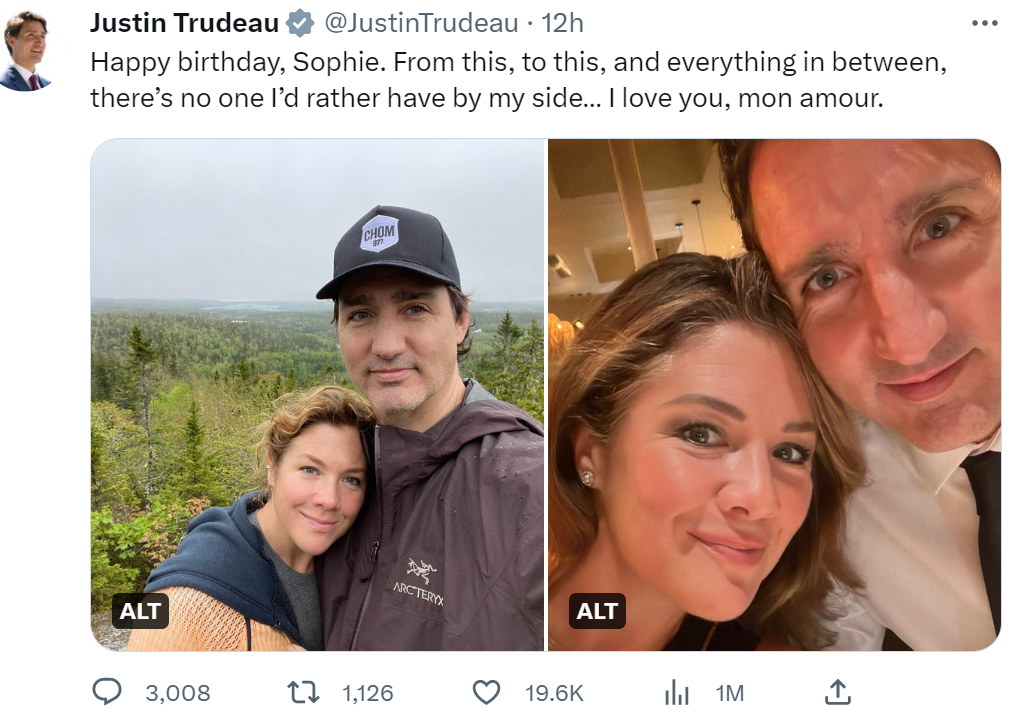This screenshot has height=720, width=1029.
Task: Open the profile avatar picture
Action: [26, 52]
